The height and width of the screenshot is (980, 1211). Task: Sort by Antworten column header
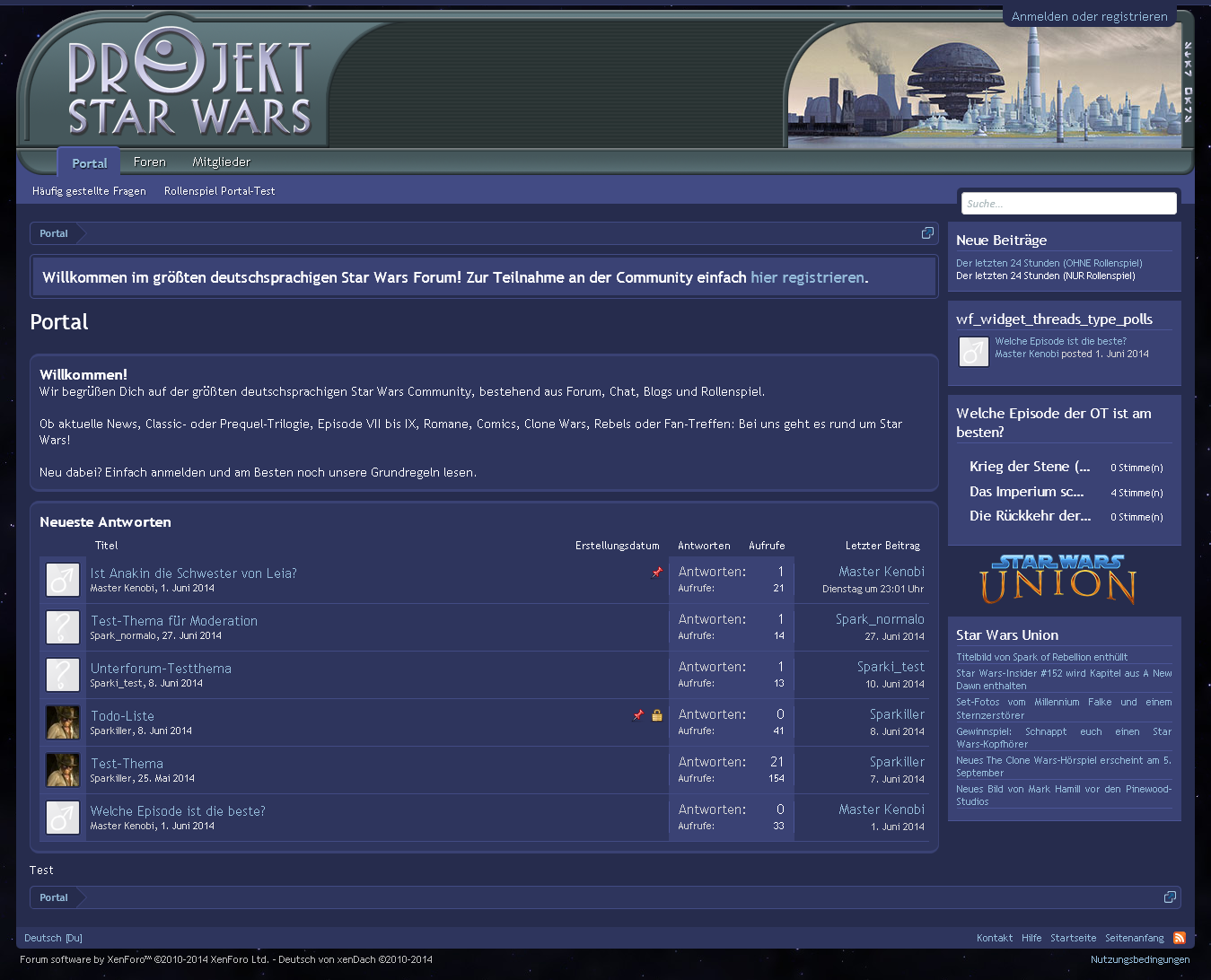(704, 546)
